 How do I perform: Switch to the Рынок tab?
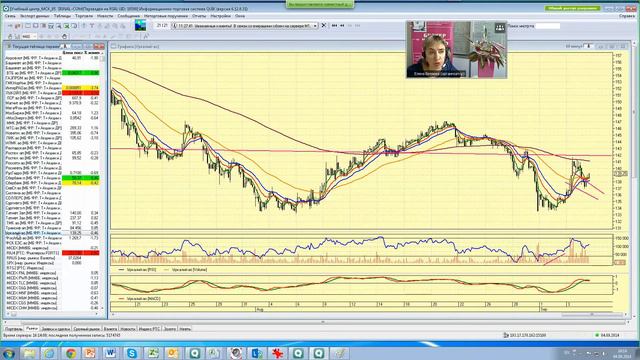pyautogui.click(x=31, y=328)
